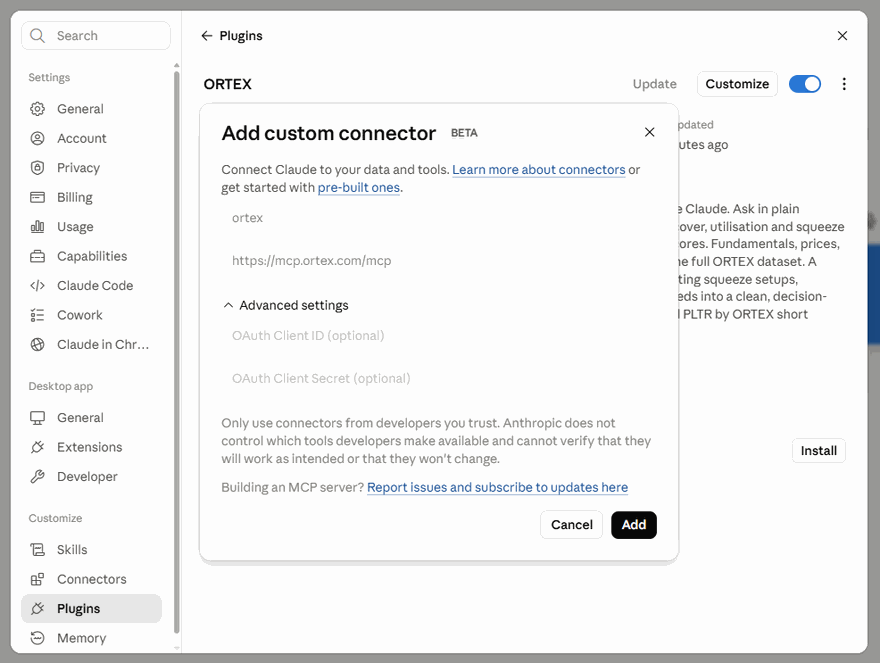Click the Cowork checklist icon

[37, 315]
